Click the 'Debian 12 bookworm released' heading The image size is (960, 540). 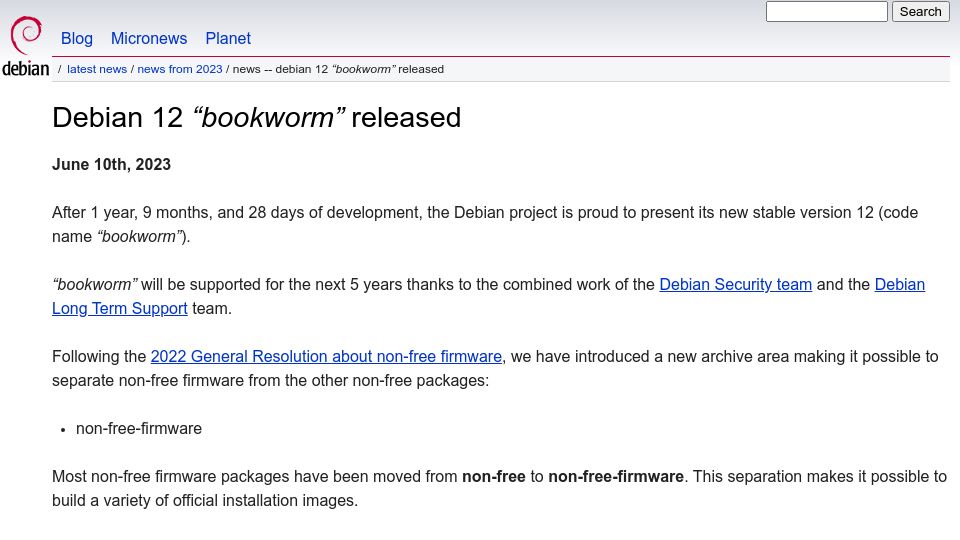coord(257,118)
